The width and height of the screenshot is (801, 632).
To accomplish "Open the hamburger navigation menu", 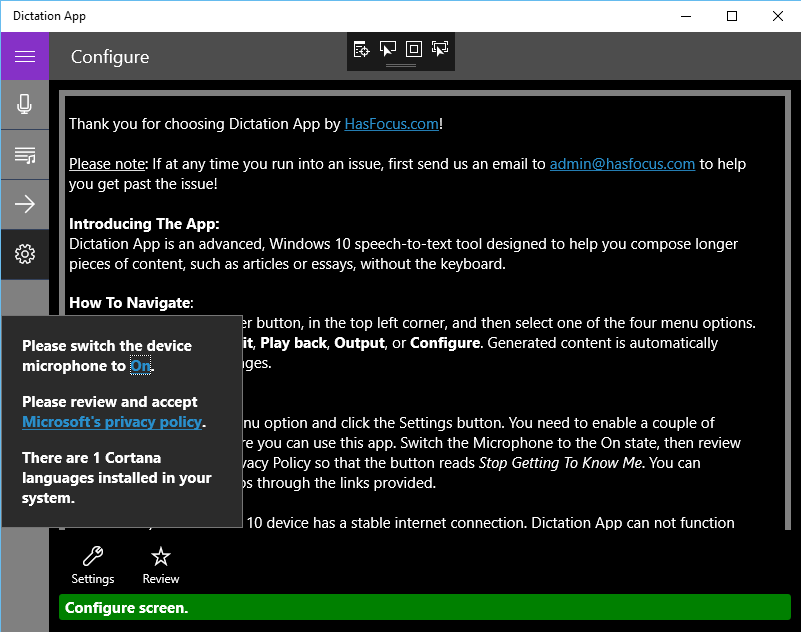I will pyautogui.click(x=25, y=56).
